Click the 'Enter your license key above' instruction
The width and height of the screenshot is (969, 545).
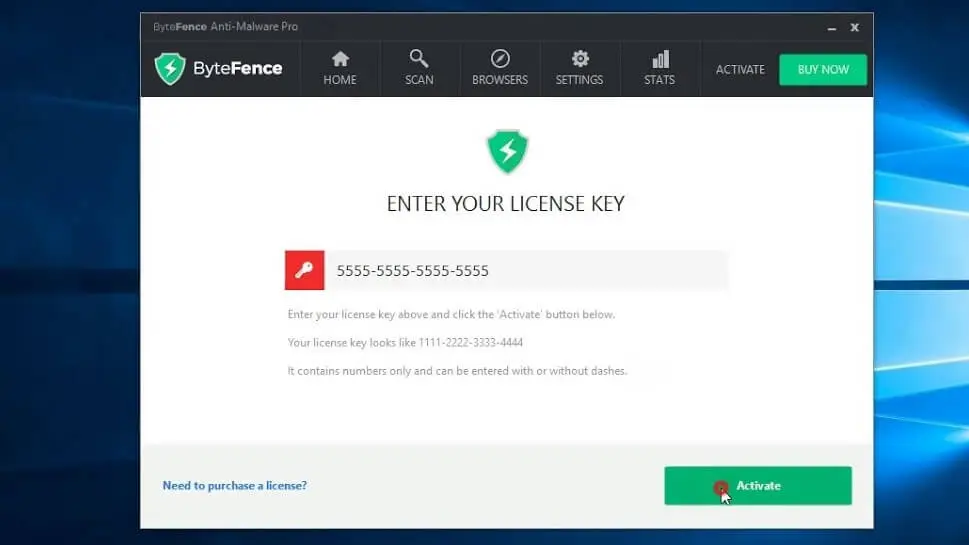pyautogui.click(x=451, y=315)
